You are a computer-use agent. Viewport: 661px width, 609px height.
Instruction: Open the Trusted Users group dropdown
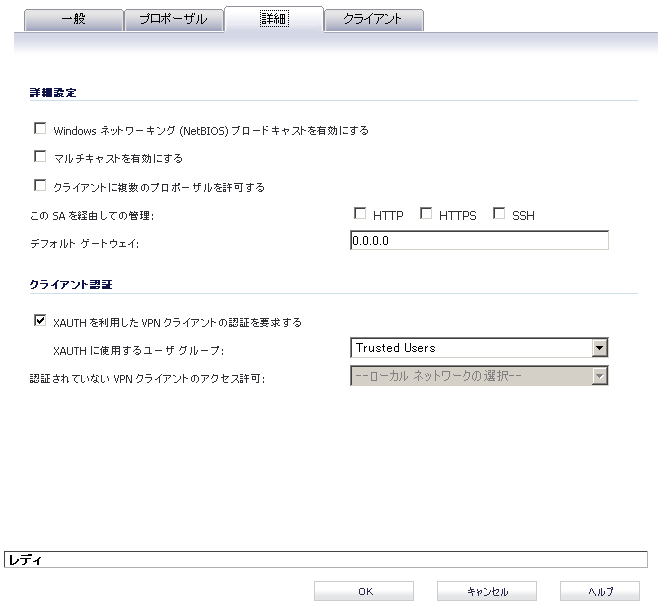(479, 348)
